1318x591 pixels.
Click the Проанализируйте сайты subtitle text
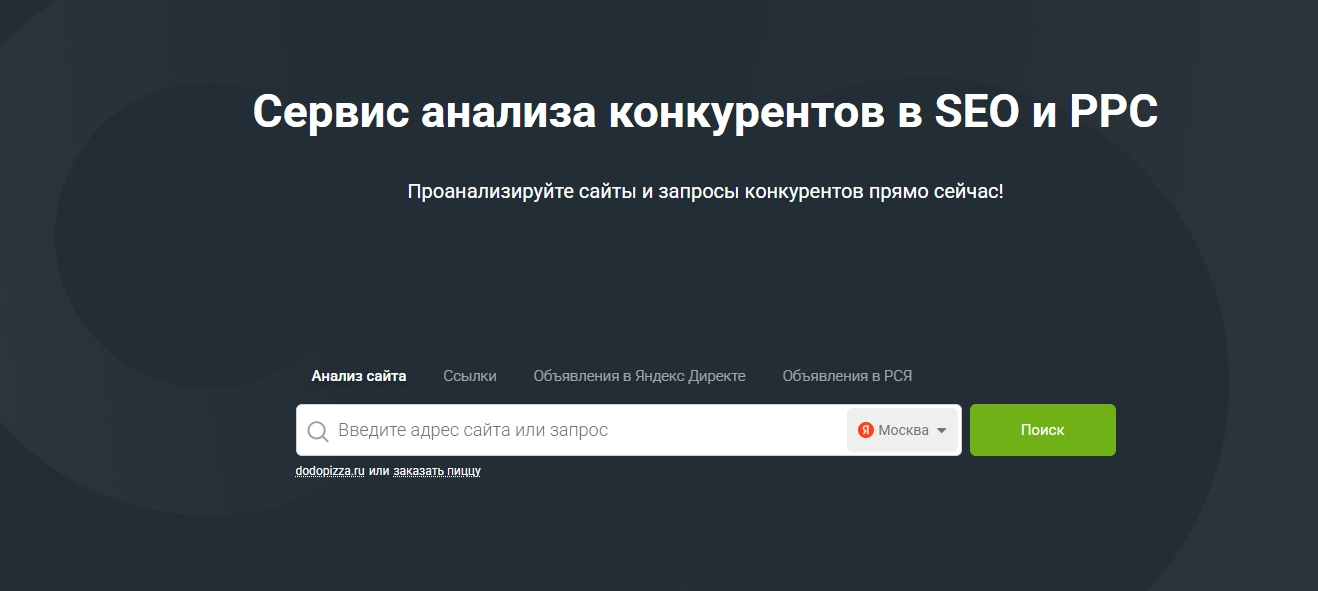[705, 191]
